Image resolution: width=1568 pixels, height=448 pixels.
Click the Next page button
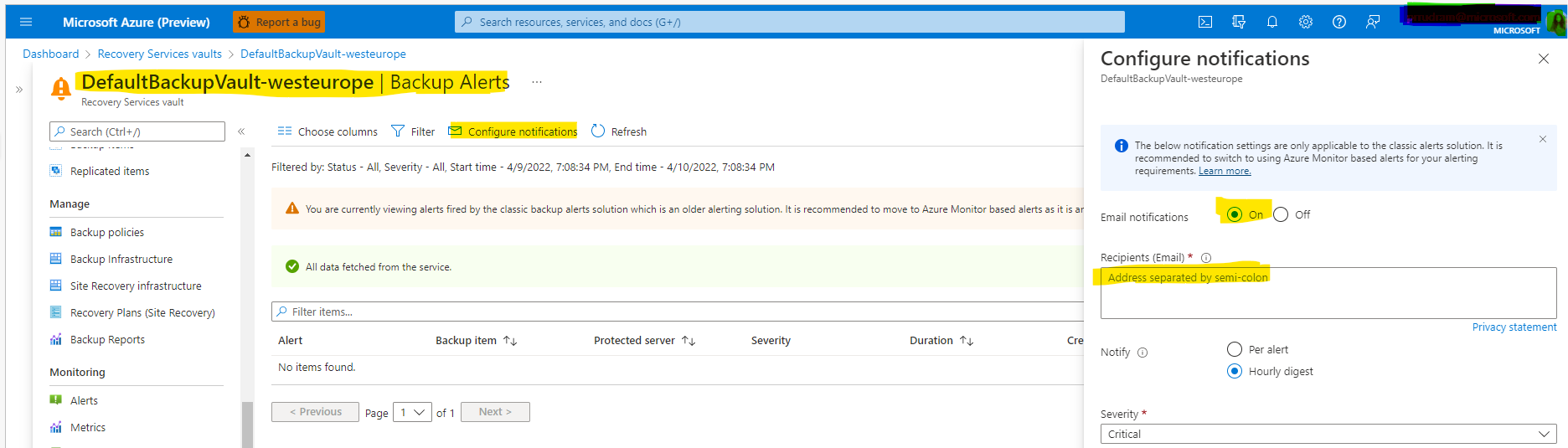[x=495, y=412]
